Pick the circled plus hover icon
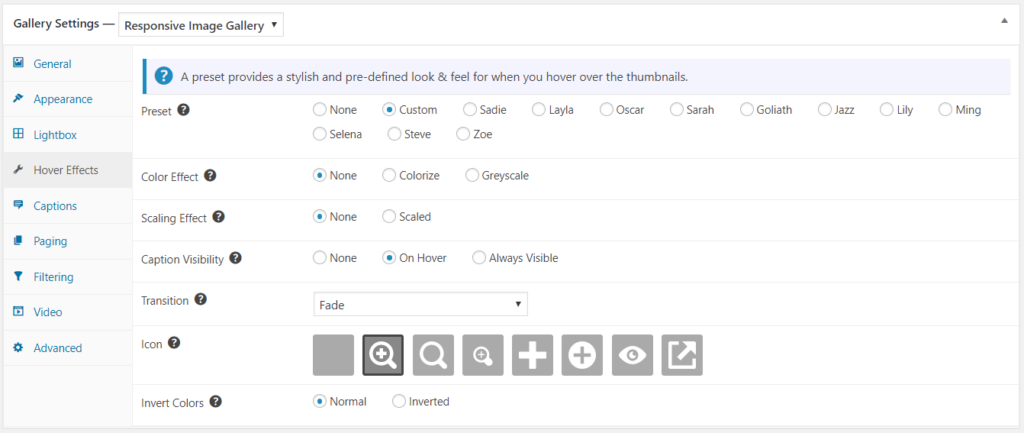1024x433 pixels. point(583,355)
